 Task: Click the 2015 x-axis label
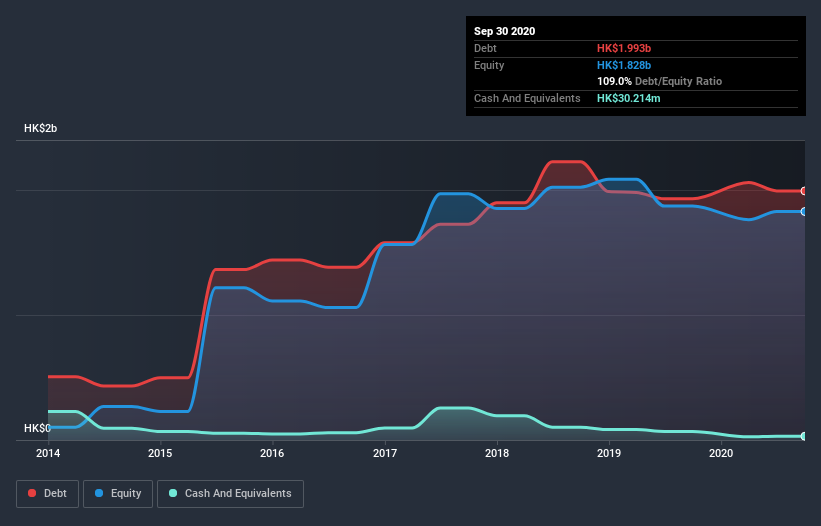[160, 453]
